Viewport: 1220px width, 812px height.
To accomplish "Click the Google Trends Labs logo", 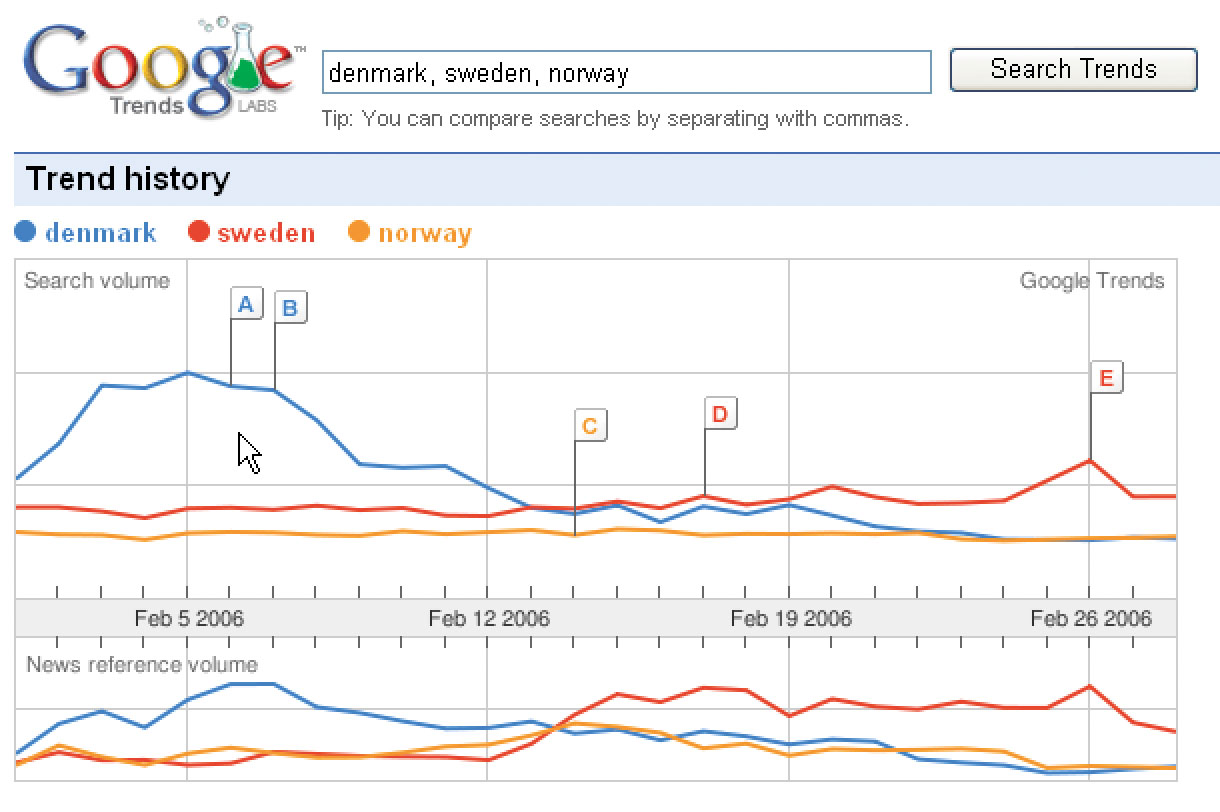I will pos(160,68).
